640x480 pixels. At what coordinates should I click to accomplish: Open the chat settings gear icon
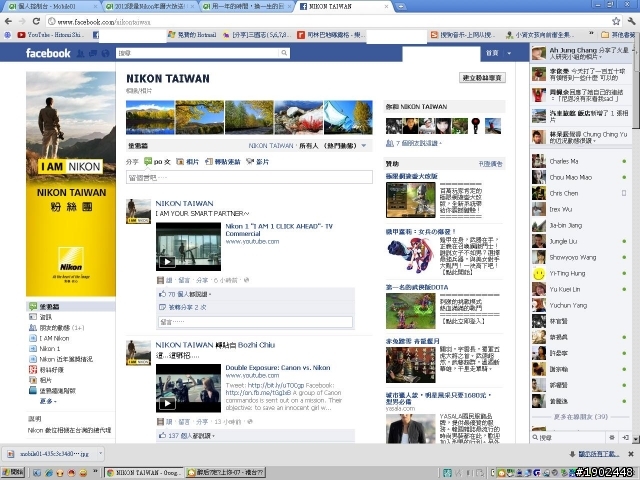(x=611, y=438)
